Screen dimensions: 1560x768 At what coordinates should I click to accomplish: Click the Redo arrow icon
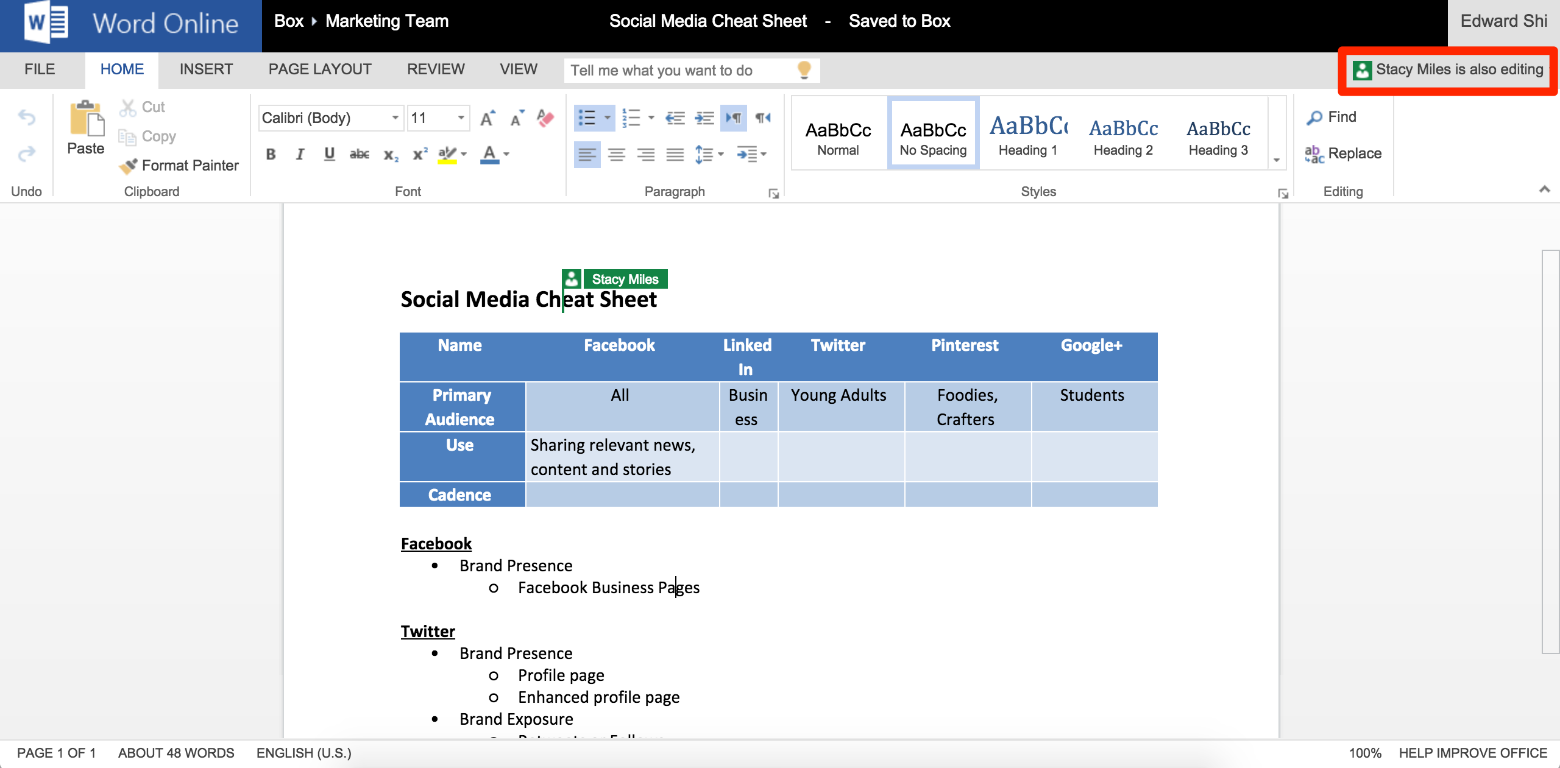27,153
